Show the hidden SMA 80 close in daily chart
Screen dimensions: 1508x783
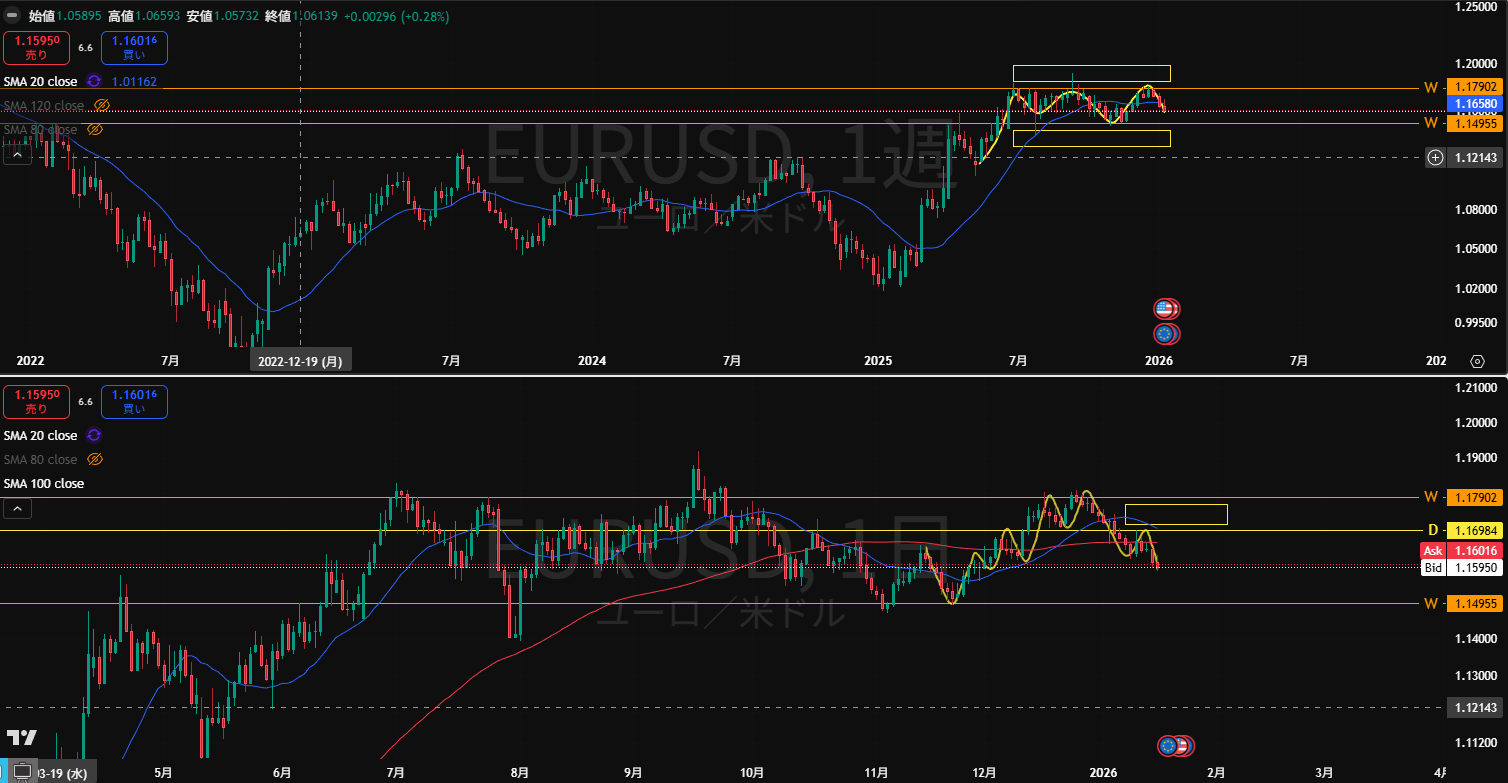95,459
